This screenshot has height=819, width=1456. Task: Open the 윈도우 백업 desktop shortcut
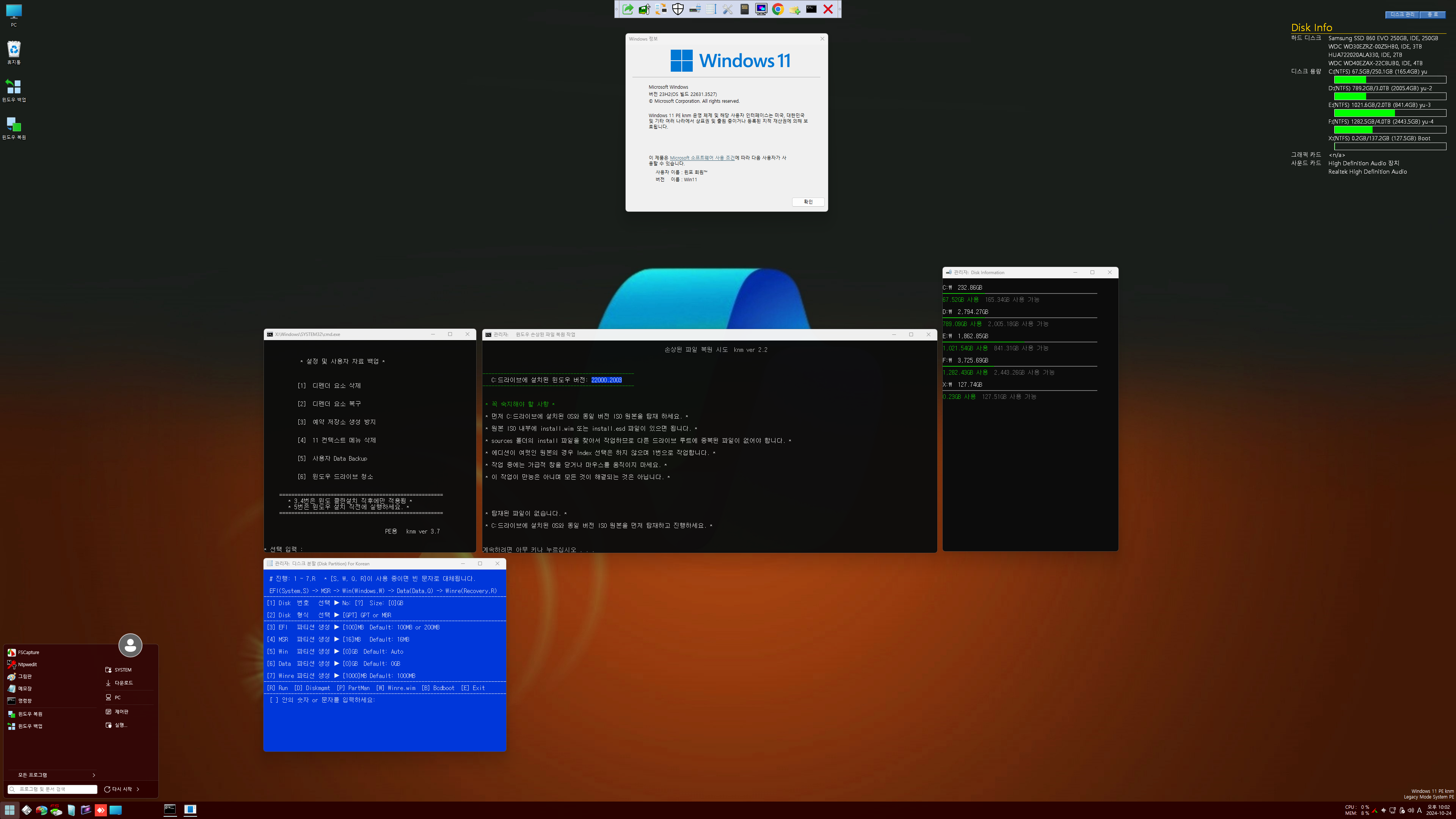coord(14,91)
